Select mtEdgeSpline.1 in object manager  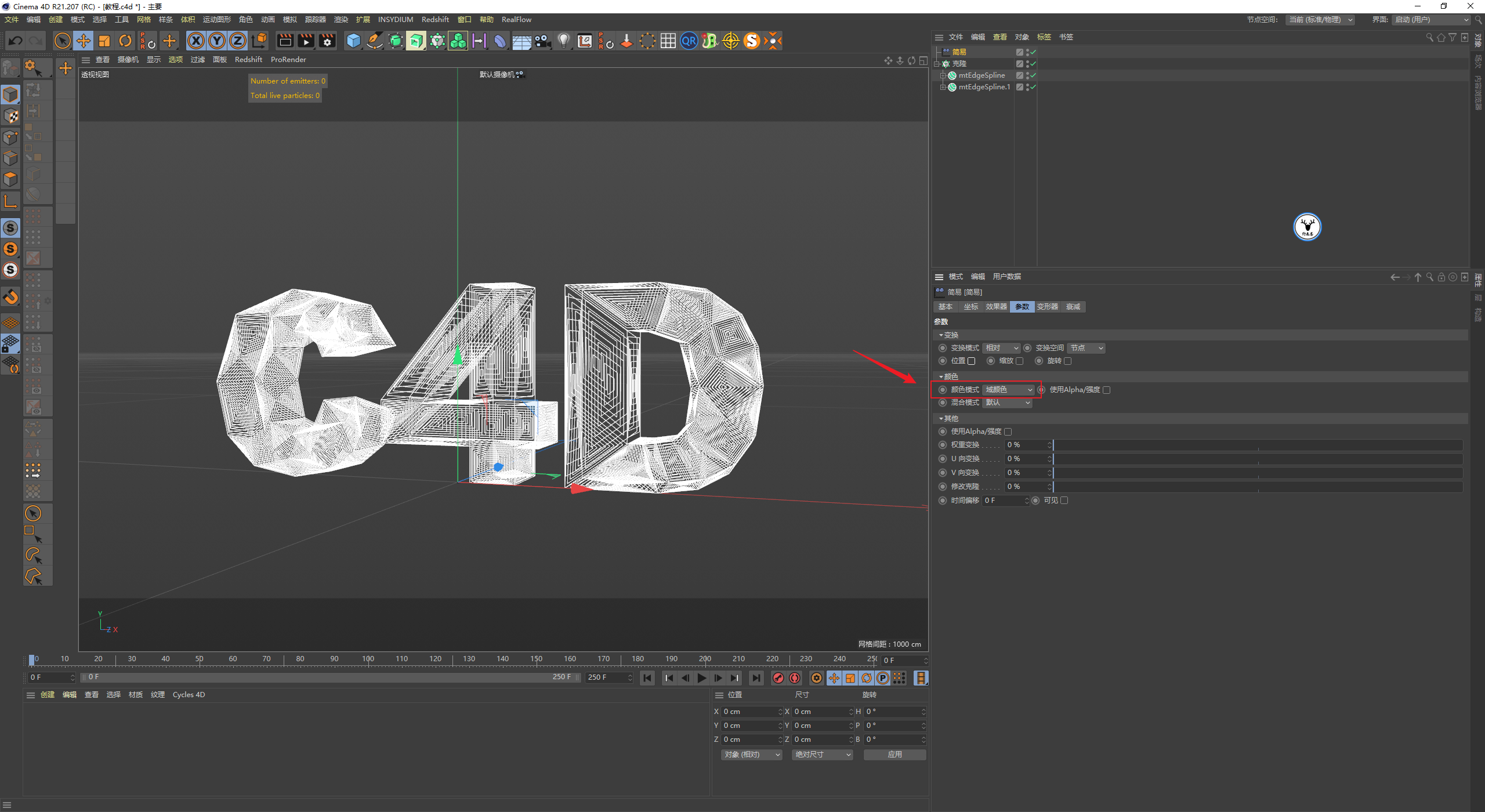click(984, 87)
